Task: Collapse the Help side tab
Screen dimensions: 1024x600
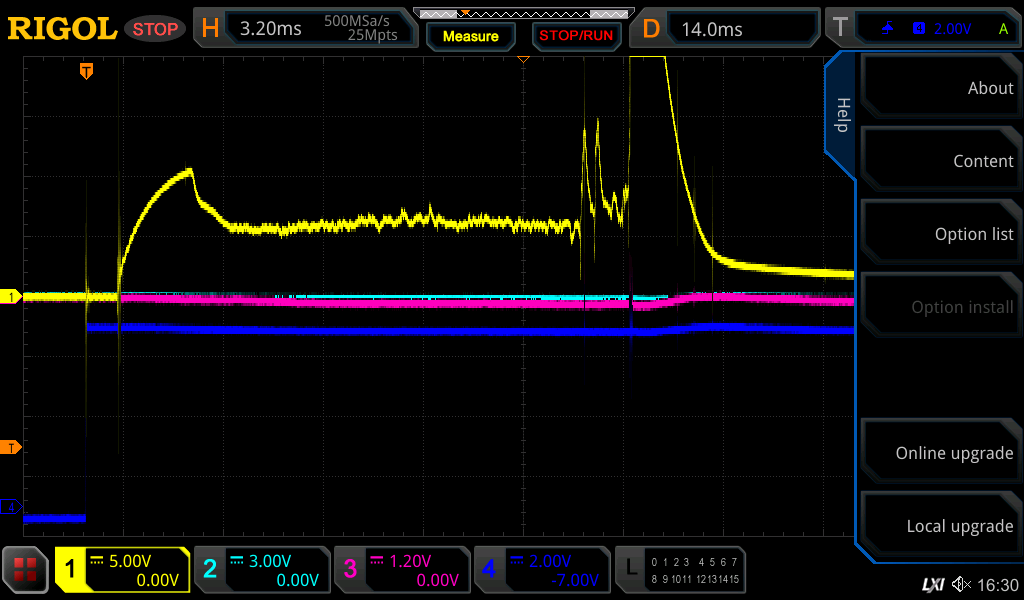Action: (x=842, y=115)
